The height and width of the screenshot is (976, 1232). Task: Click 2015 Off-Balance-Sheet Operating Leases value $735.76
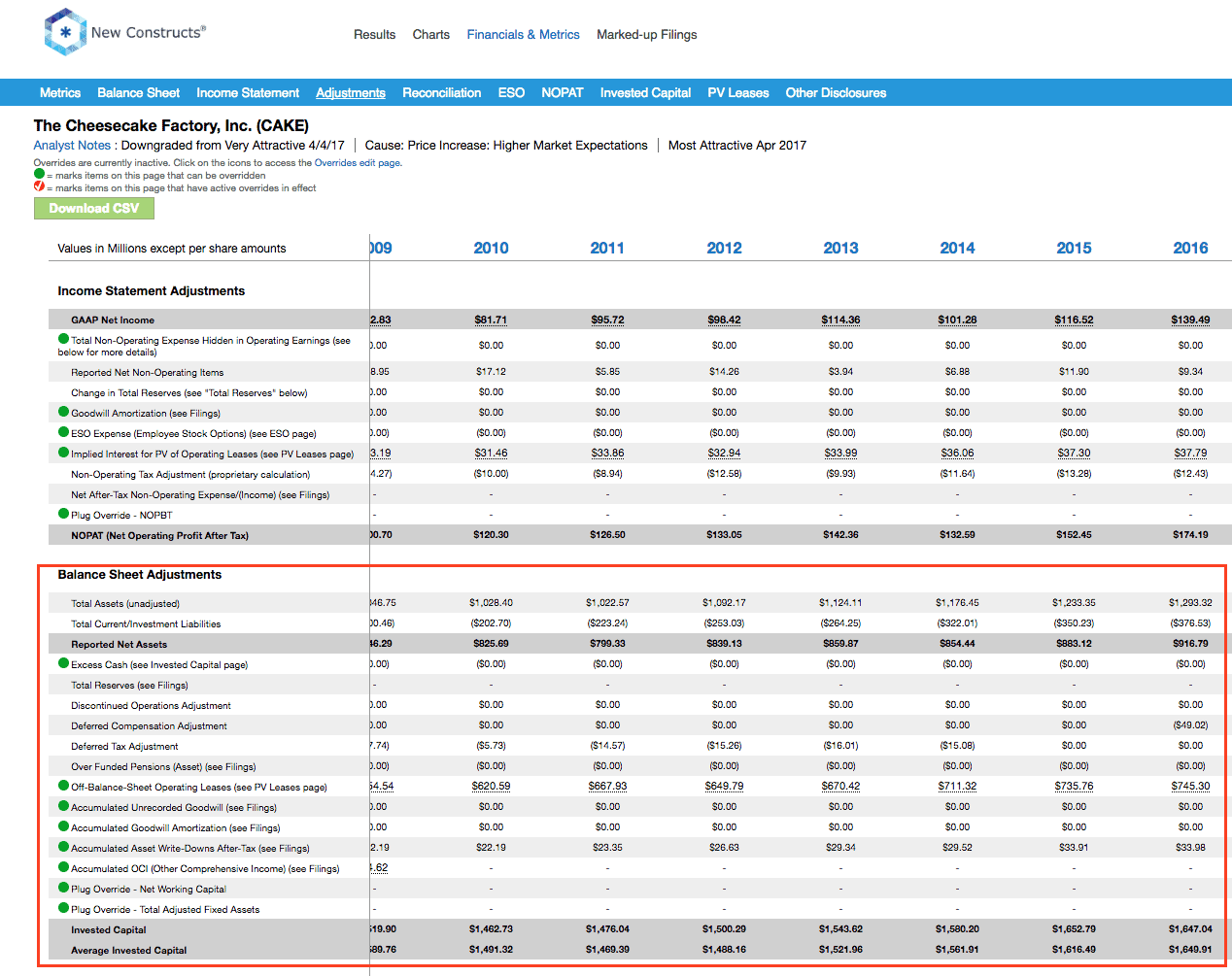(x=1074, y=786)
